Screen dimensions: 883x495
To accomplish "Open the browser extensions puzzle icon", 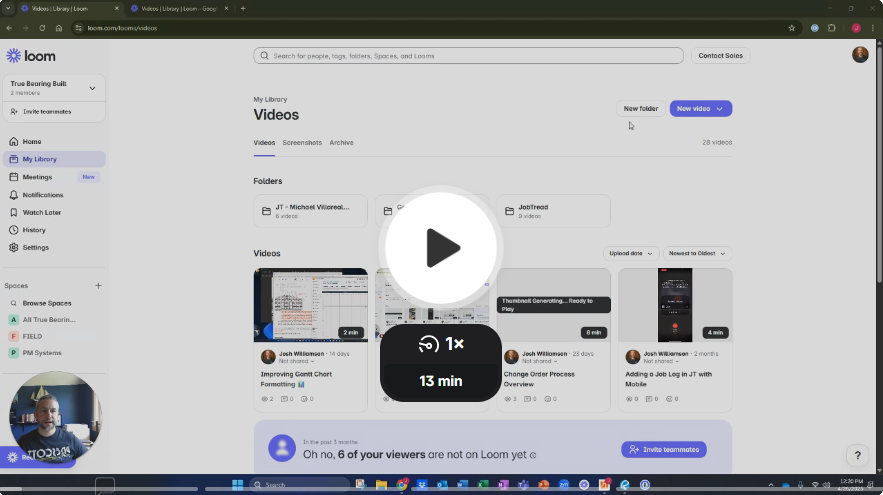I will tap(832, 28).
